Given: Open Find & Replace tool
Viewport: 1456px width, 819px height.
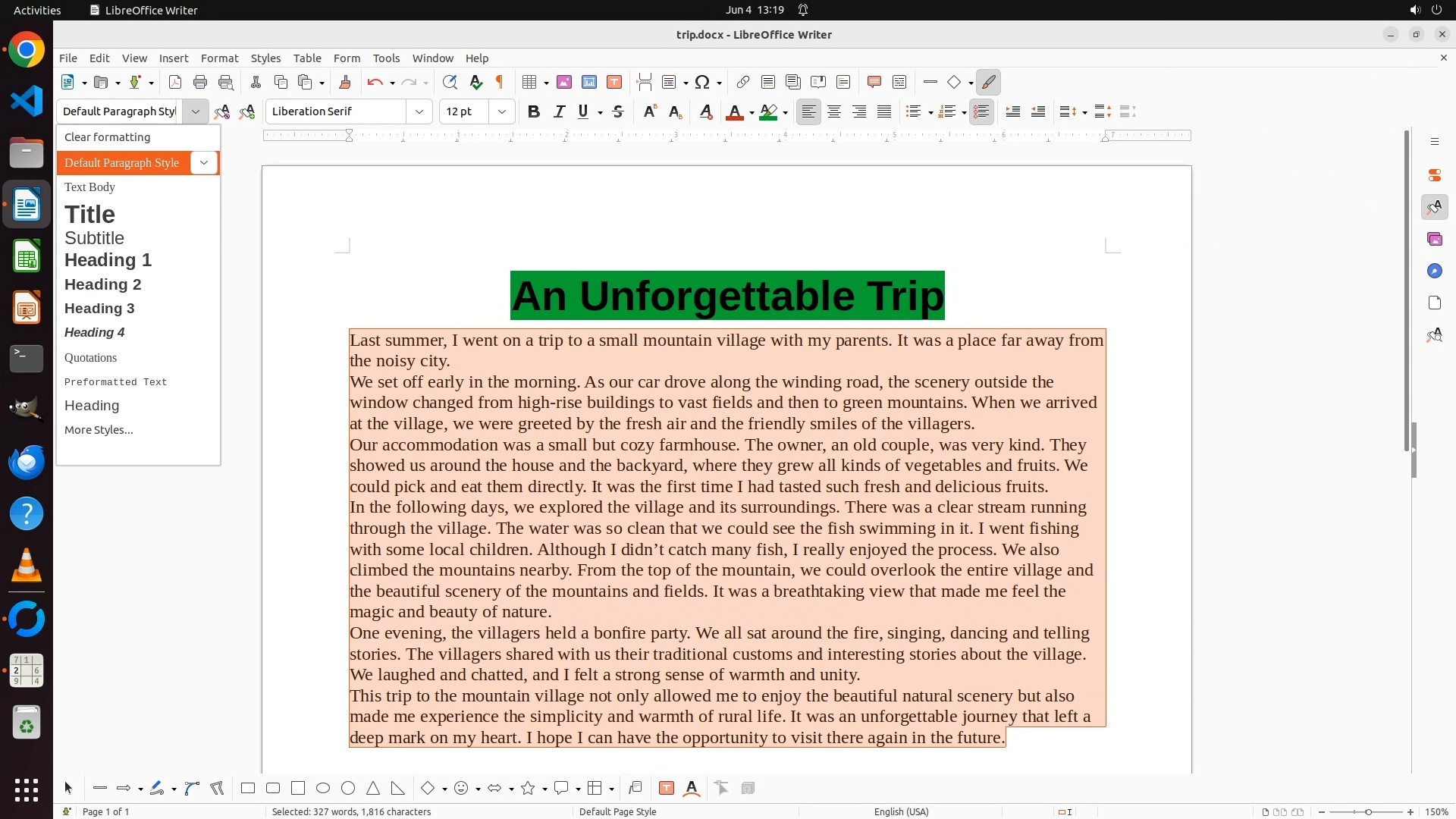Looking at the screenshot, I should (450, 83).
